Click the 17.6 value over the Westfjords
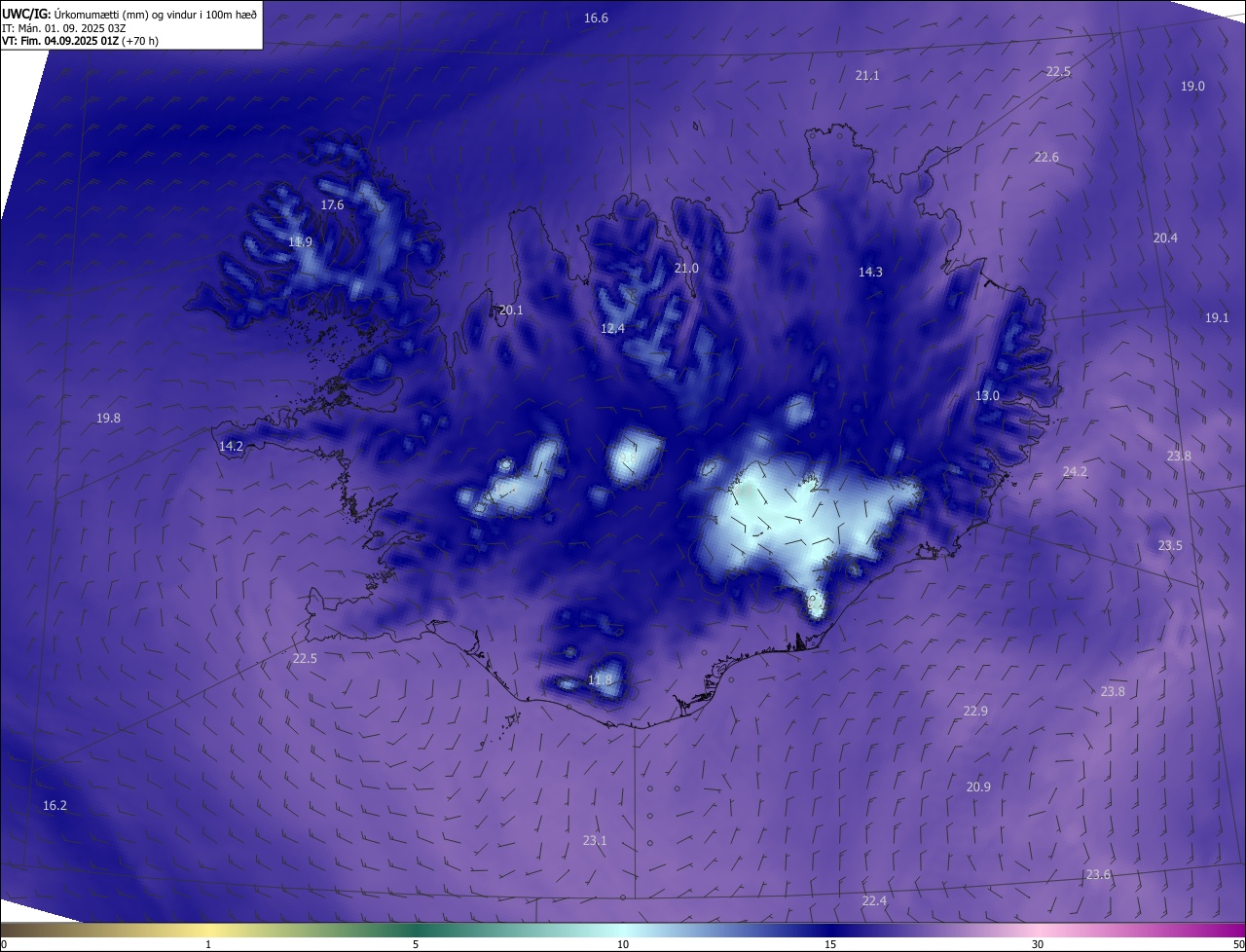 [332, 204]
